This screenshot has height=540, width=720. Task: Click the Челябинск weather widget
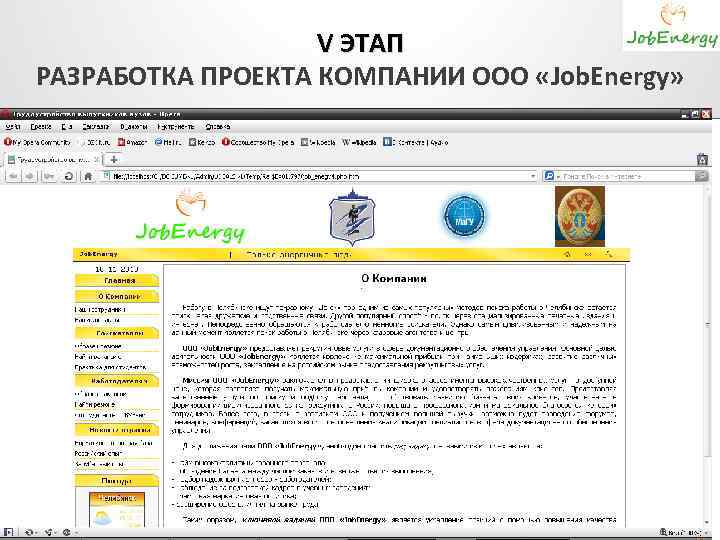coord(117,510)
